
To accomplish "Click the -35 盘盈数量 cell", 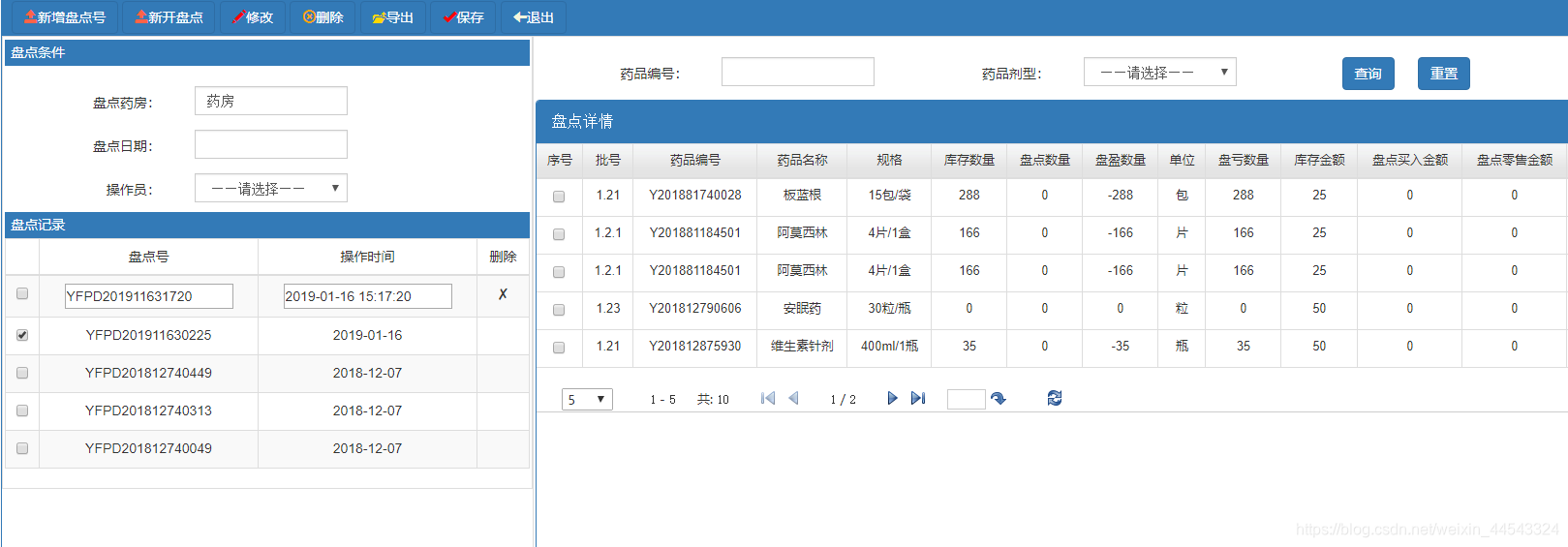I will coord(1121,347).
